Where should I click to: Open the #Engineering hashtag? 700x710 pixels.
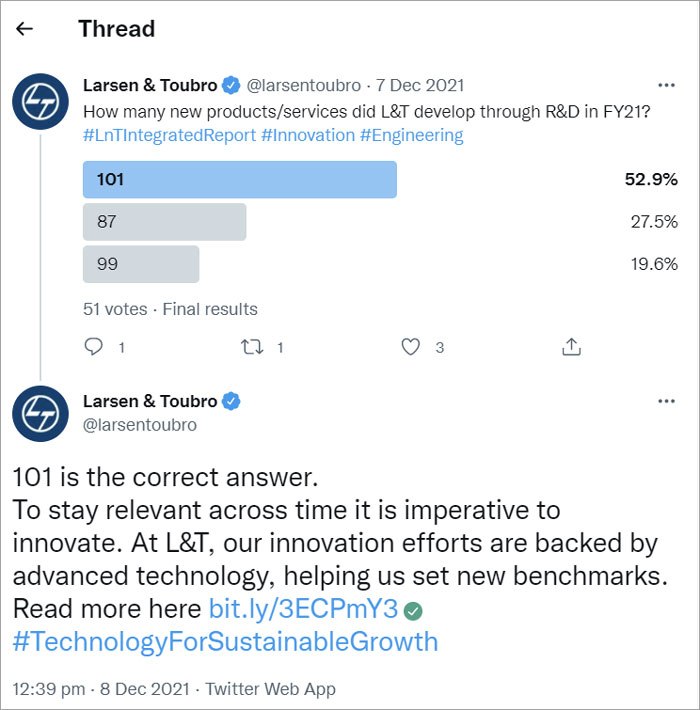pyautogui.click(x=412, y=135)
